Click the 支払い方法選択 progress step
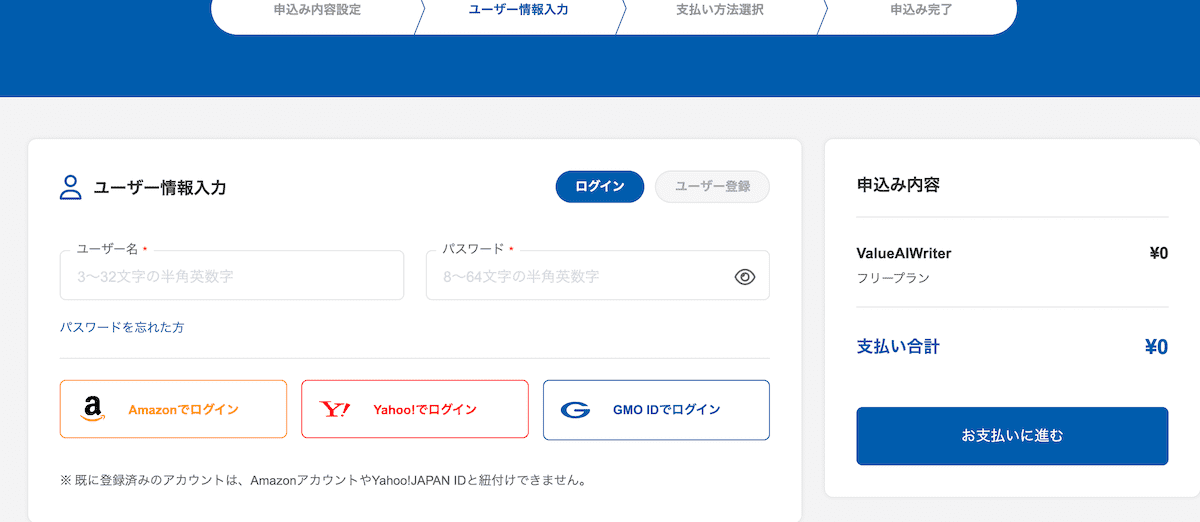1200x522 pixels. (720, 10)
